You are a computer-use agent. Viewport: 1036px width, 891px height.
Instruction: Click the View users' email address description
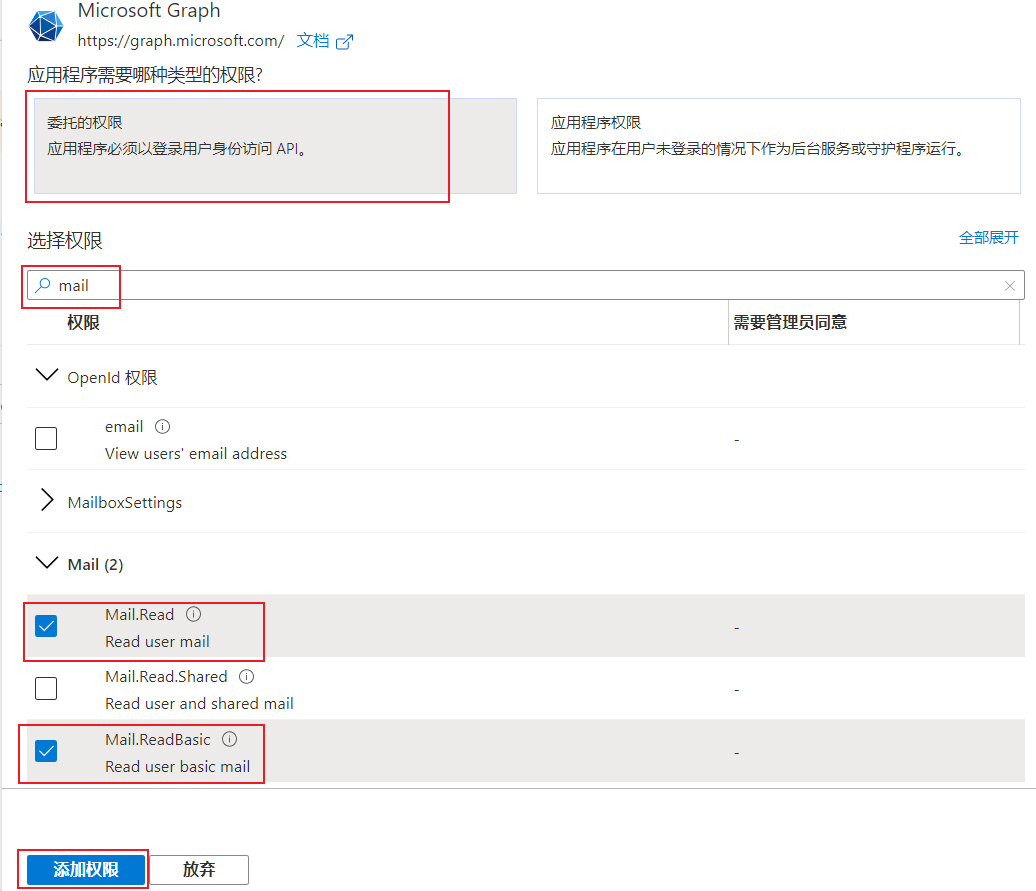196,454
